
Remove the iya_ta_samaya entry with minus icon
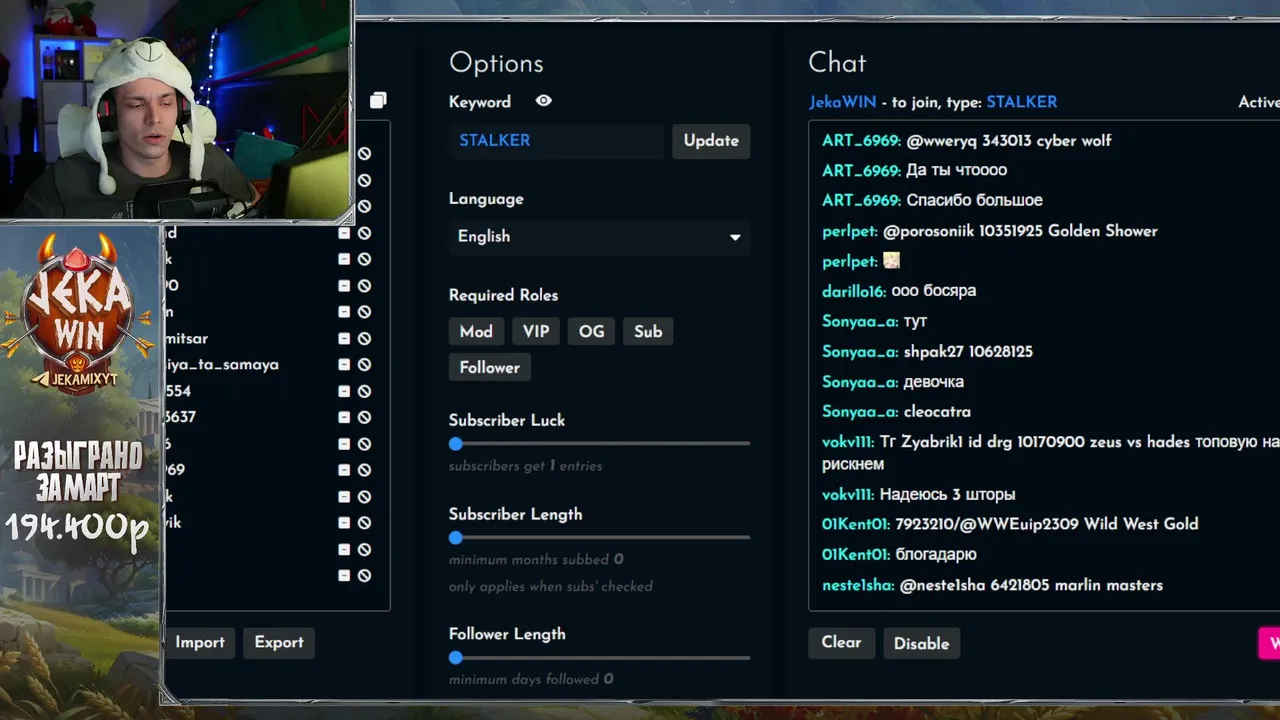pyautogui.click(x=344, y=365)
